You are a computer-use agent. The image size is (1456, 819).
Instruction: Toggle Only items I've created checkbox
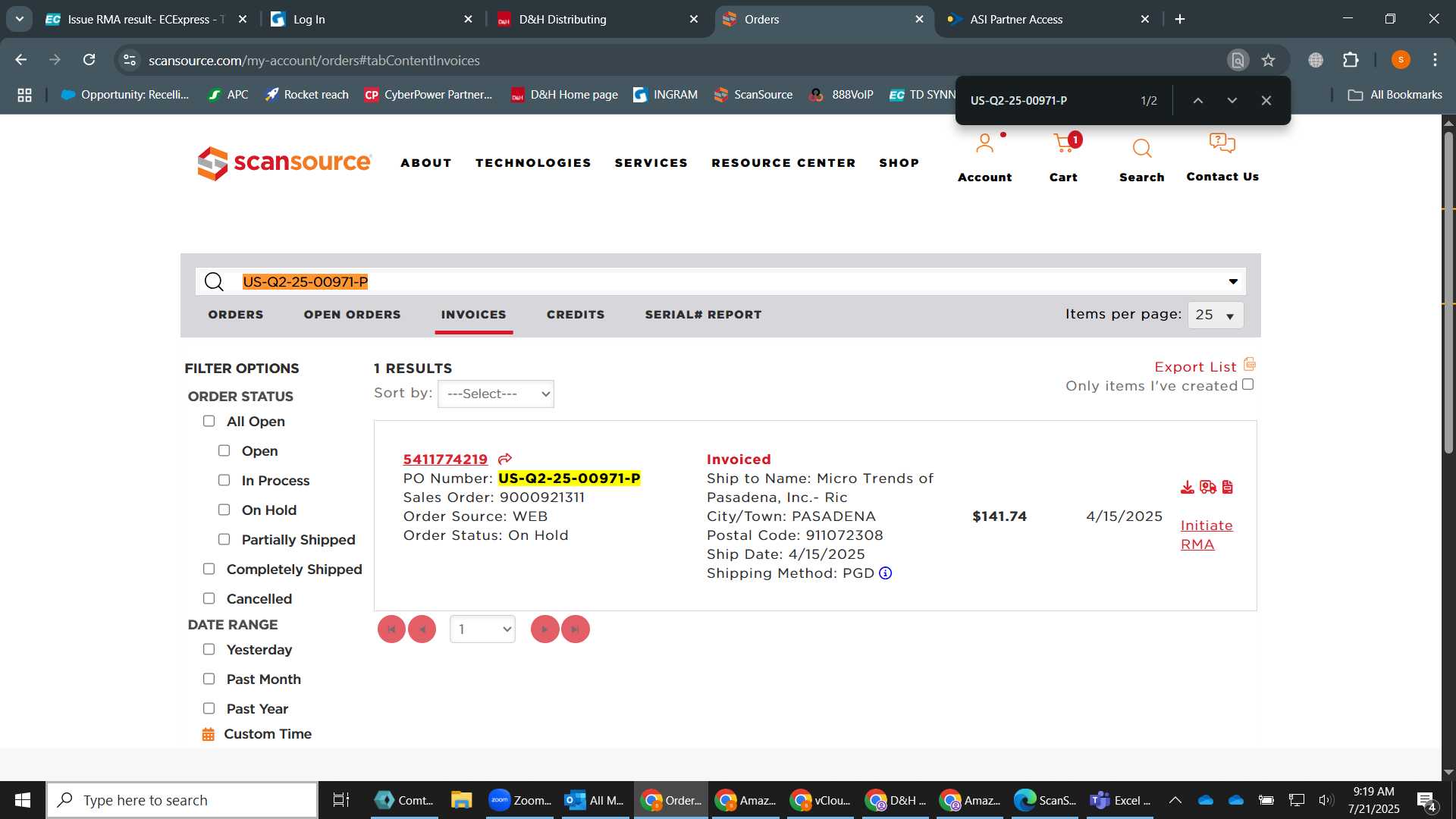click(1248, 384)
